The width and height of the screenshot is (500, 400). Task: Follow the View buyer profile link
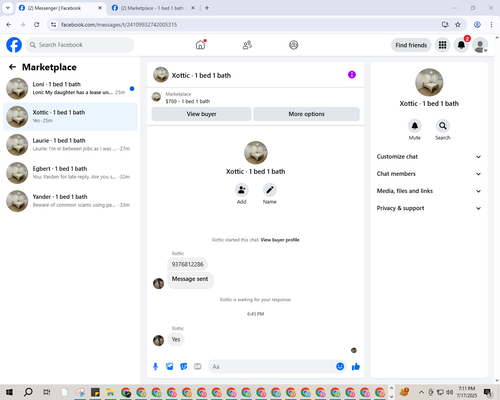(280, 240)
